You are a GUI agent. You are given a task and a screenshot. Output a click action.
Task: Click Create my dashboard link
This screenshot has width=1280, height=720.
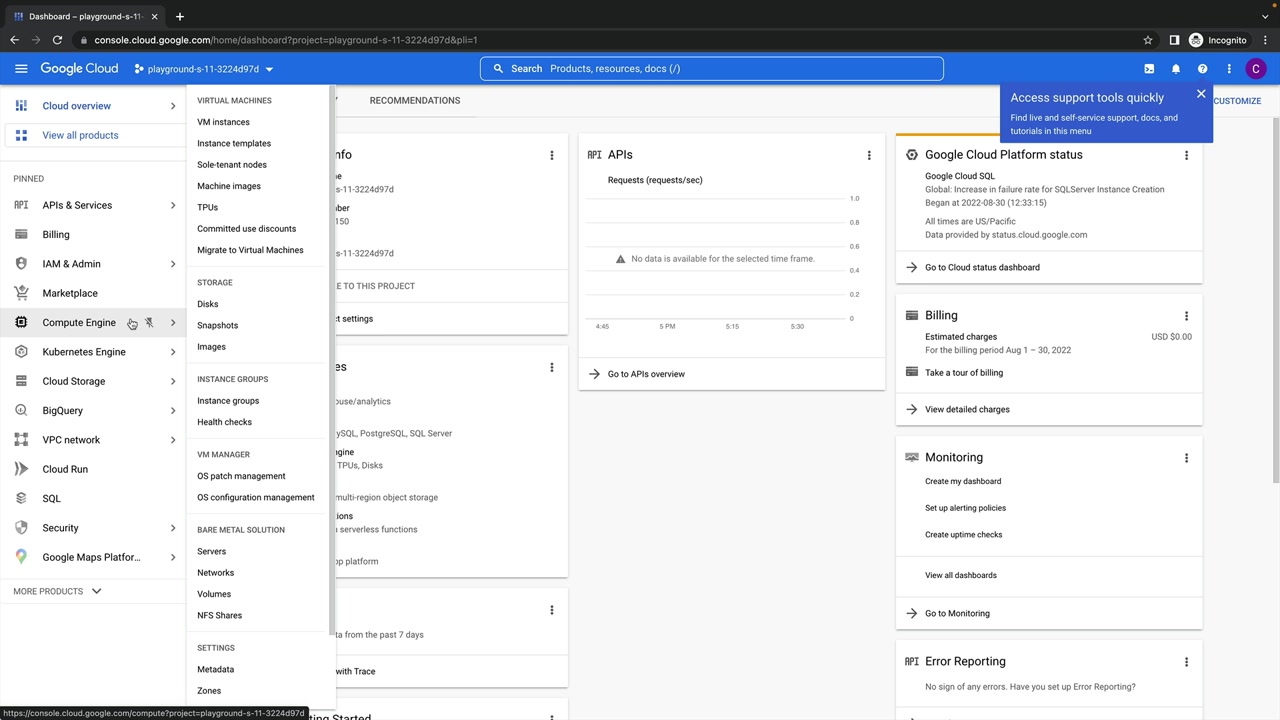(963, 482)
